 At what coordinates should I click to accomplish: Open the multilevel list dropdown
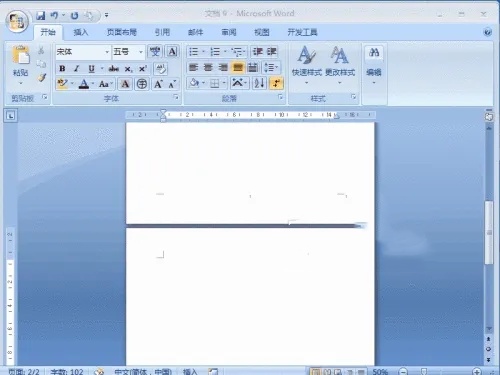244,52
